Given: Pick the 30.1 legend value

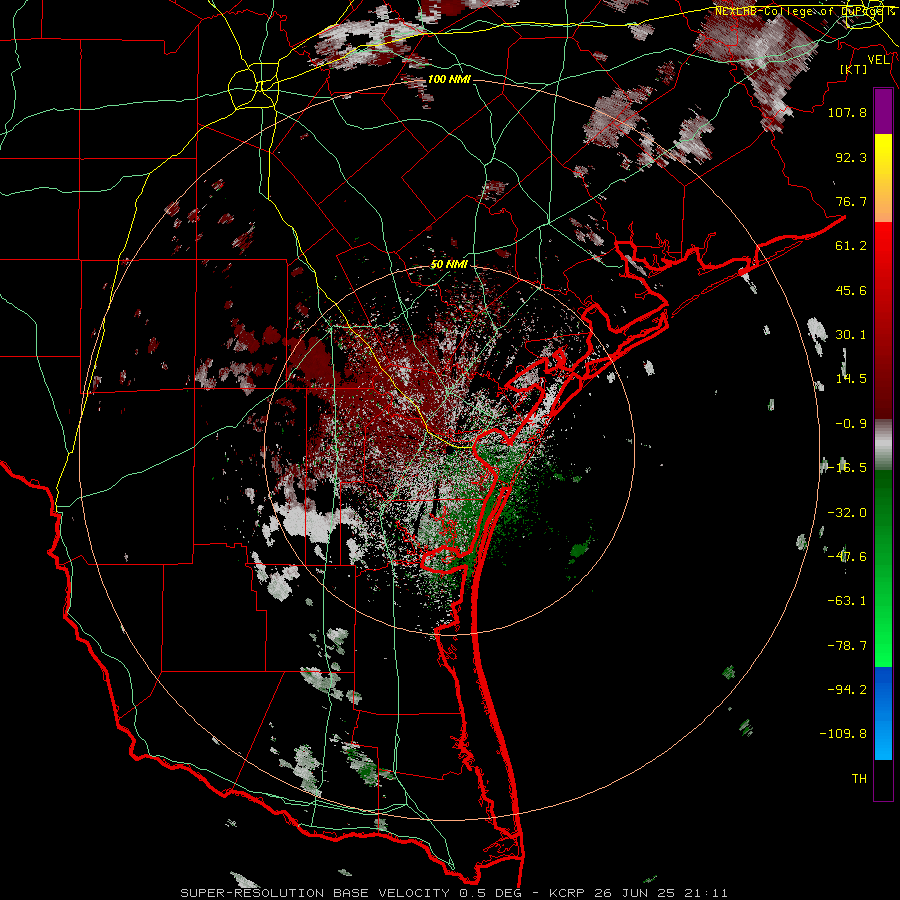Looking at the screenshot, I should [851, 335].
